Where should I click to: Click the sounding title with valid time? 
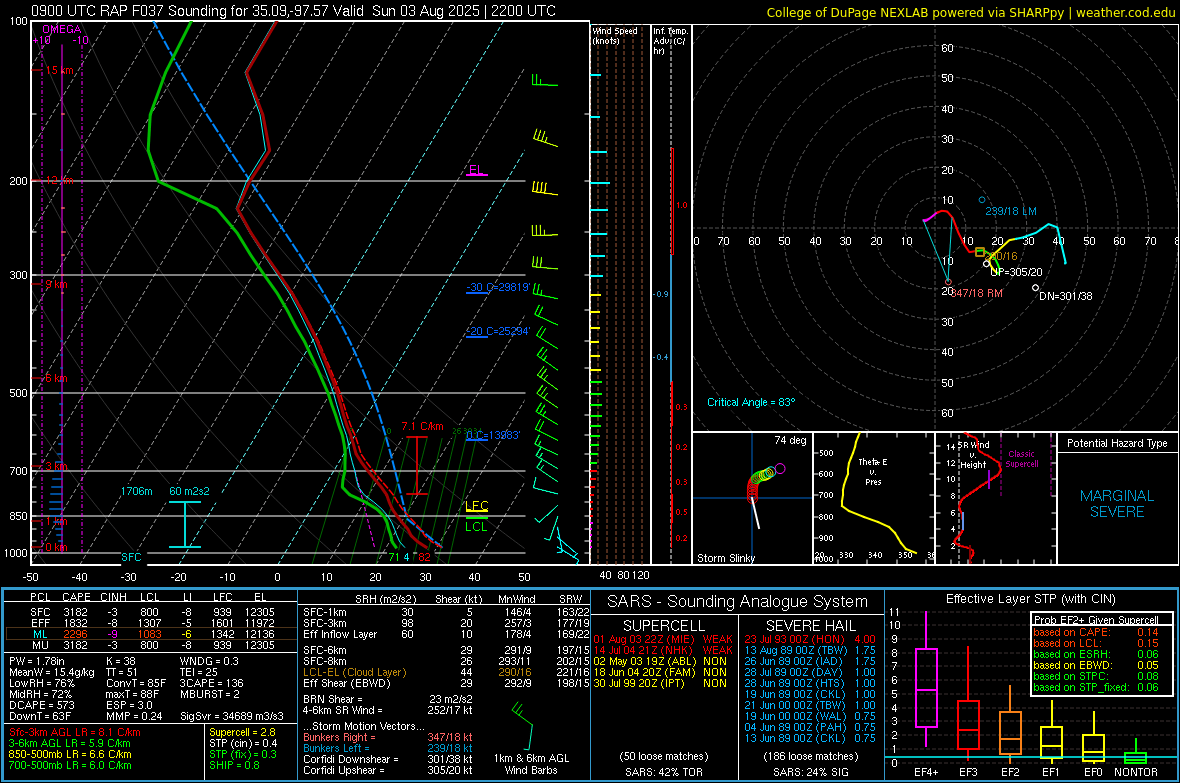click(x=293, y=11)
